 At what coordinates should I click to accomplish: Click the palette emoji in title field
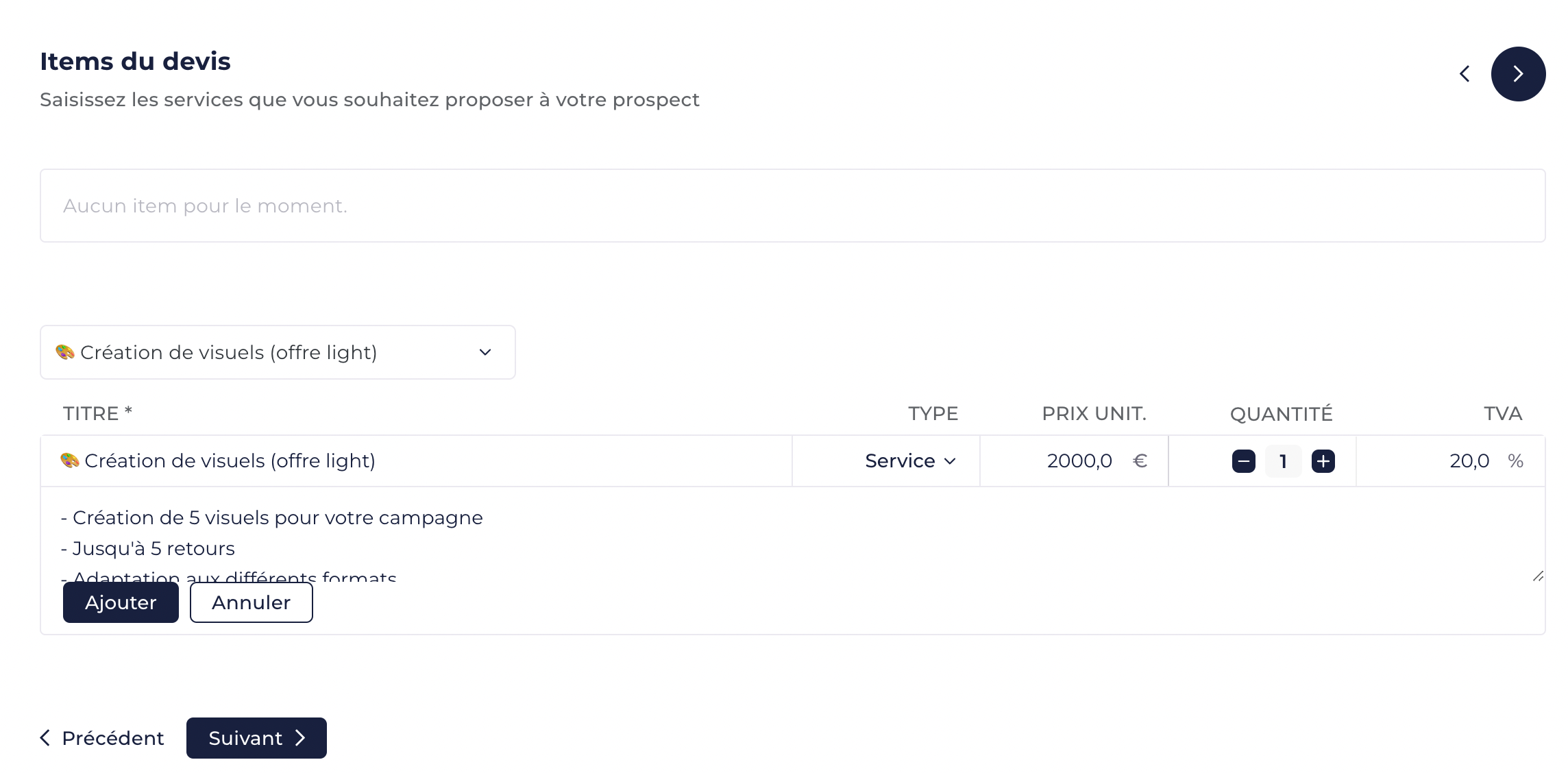coord(69,461)
